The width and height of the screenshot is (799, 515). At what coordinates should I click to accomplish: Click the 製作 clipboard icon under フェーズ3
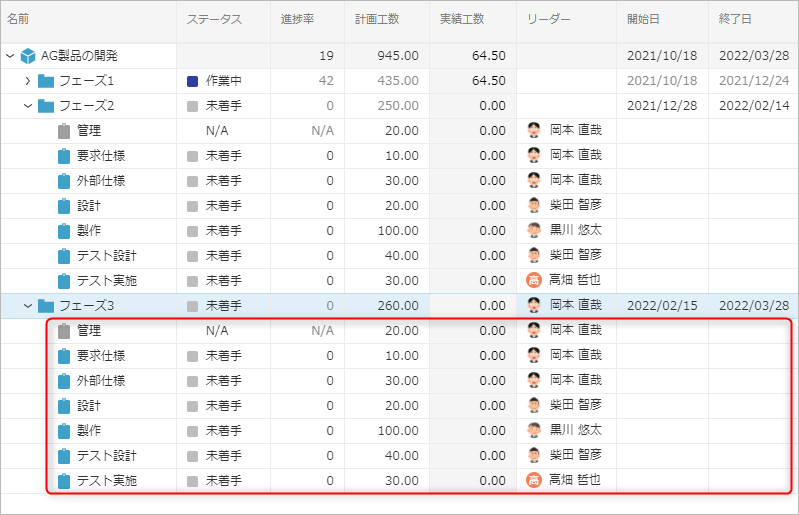click(x=64, y=431)
